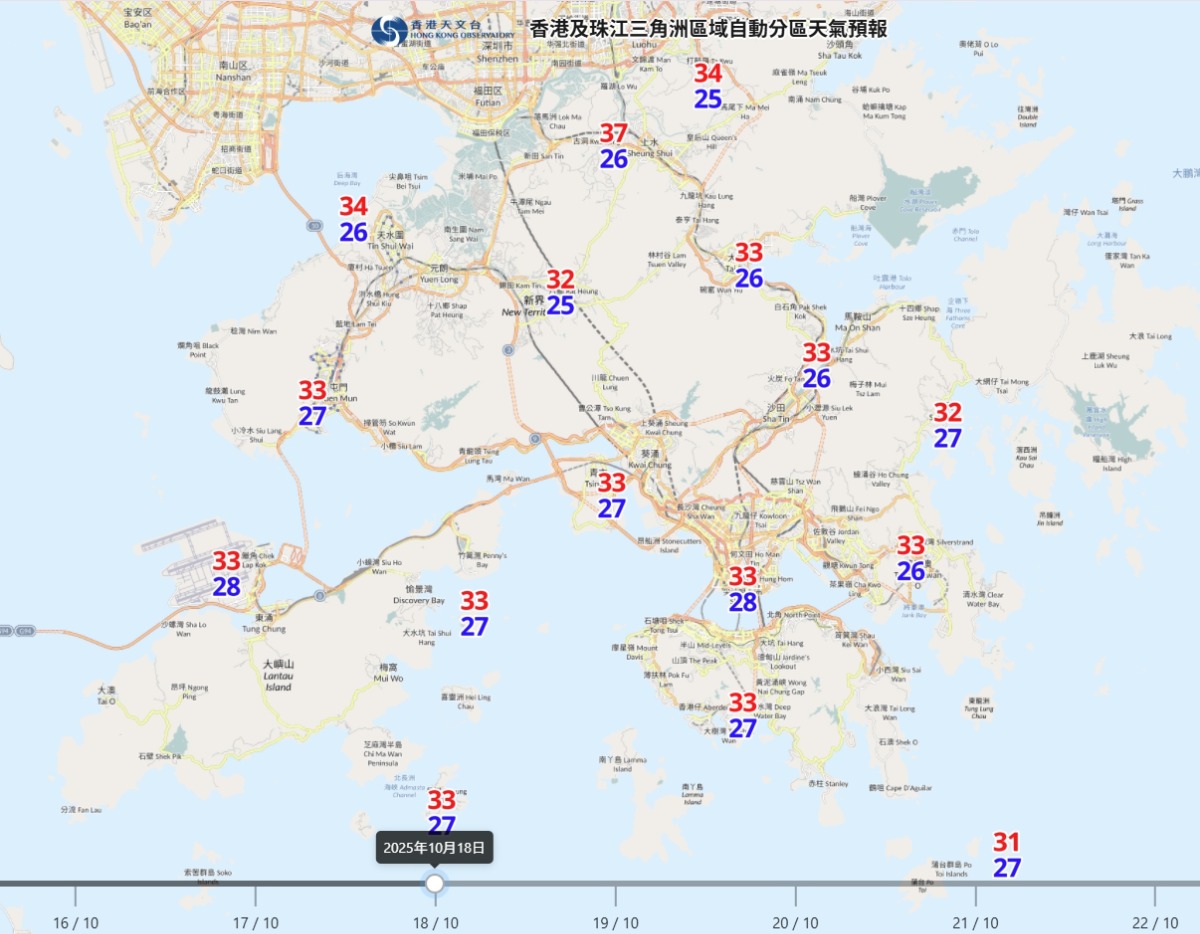
Task: Open the 34/25 marker at the top near Ta Kwu Ling
Action: pos(708,86)
